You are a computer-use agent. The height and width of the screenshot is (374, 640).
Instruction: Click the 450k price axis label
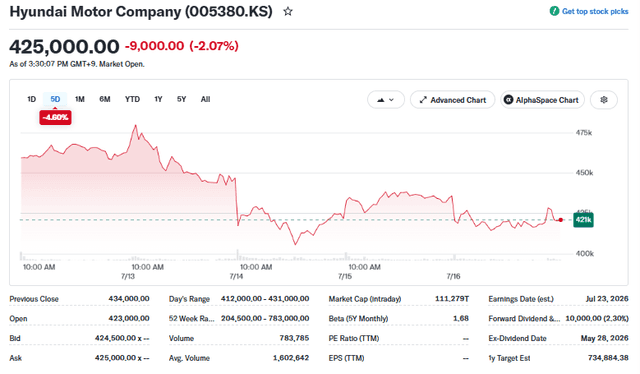(x=584, y=173)
